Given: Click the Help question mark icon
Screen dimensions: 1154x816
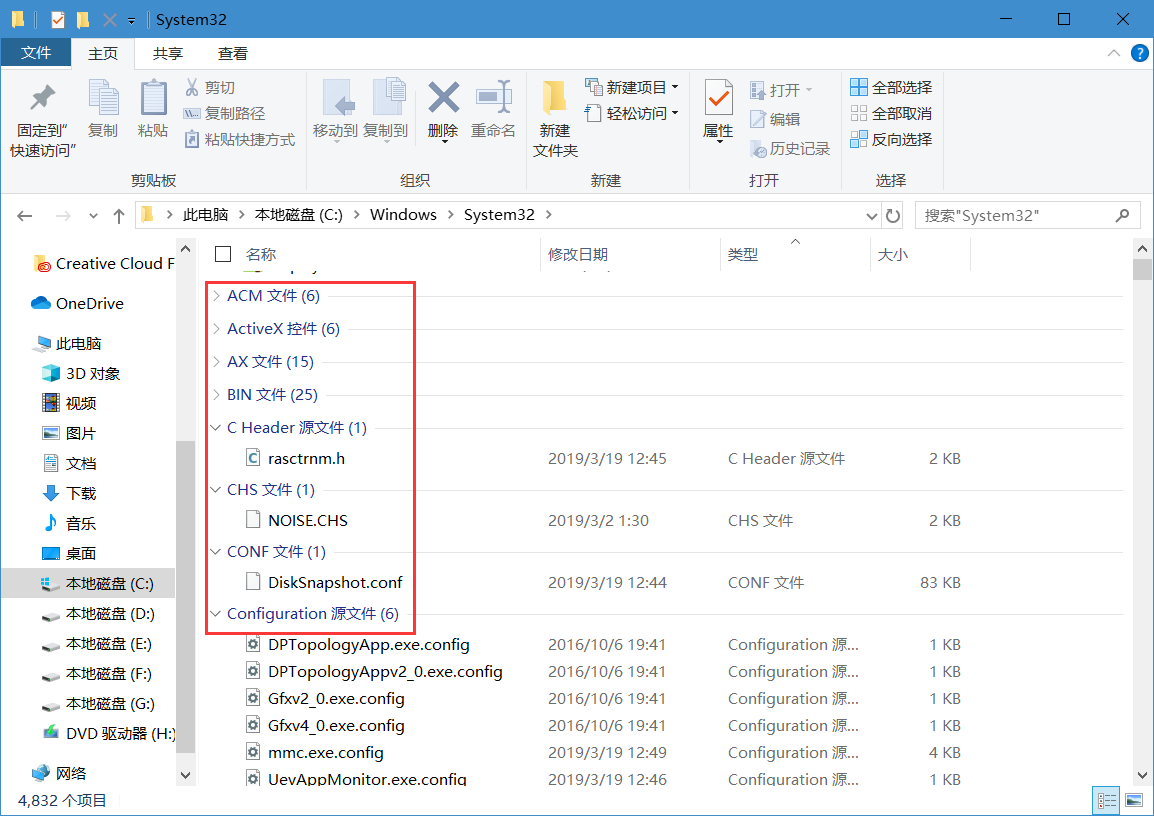Looking at the screenshot, I should pos(1139,53).
